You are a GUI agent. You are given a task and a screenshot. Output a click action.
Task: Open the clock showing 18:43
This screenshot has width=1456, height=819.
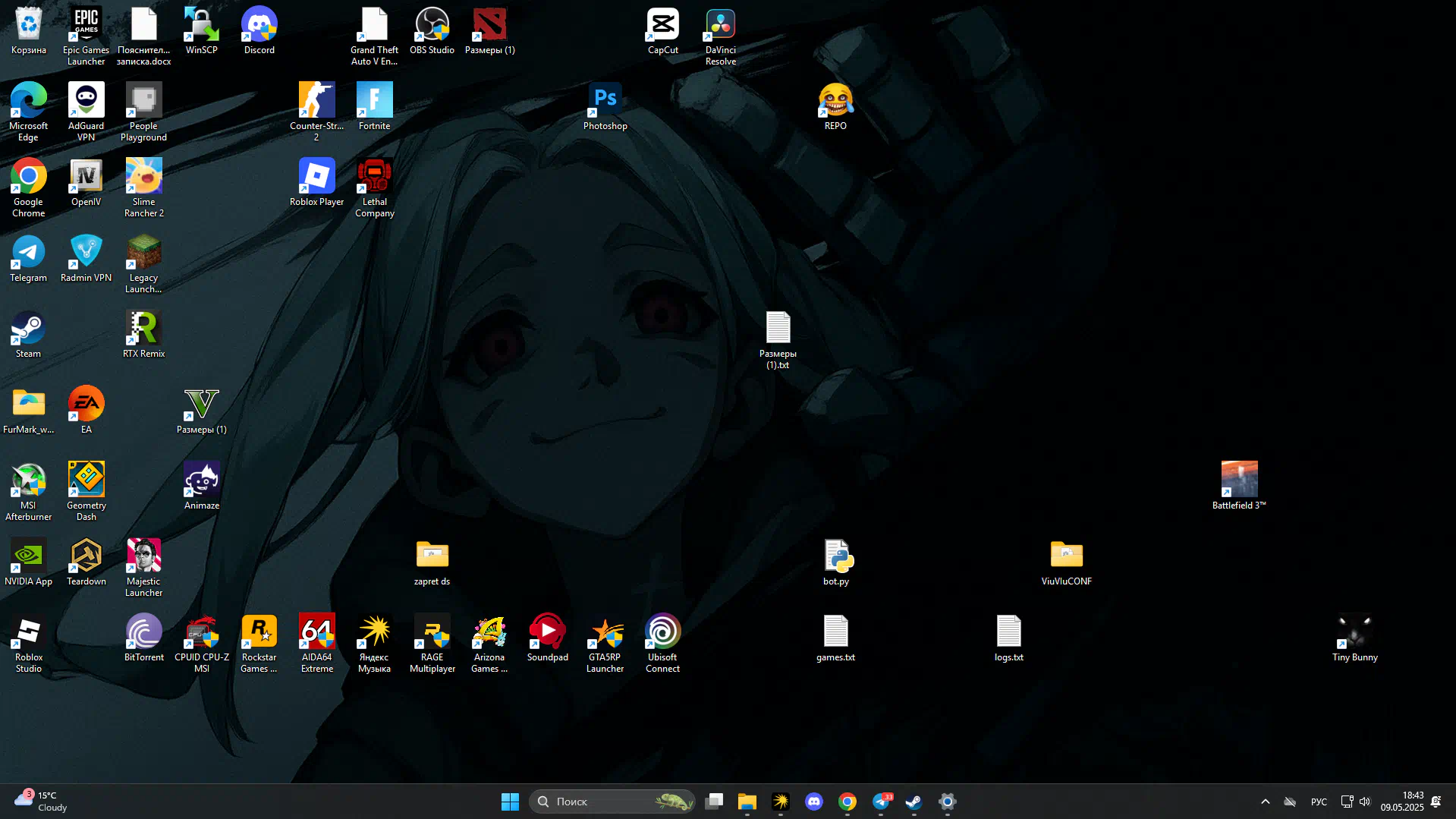[x=1402, y=802]
